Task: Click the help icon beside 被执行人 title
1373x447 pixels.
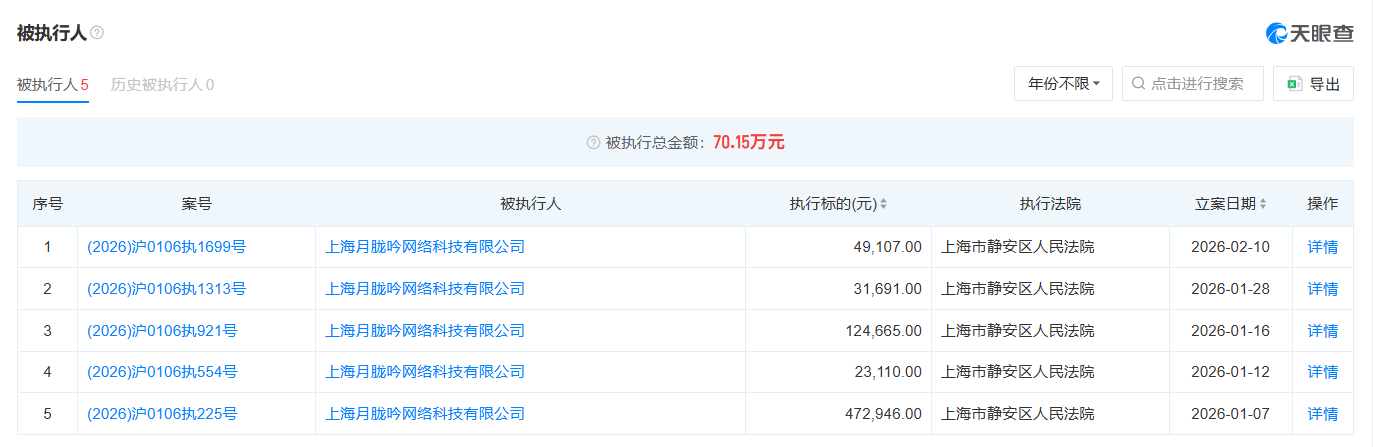Action: pyautogui.click(x=97, y=33)
